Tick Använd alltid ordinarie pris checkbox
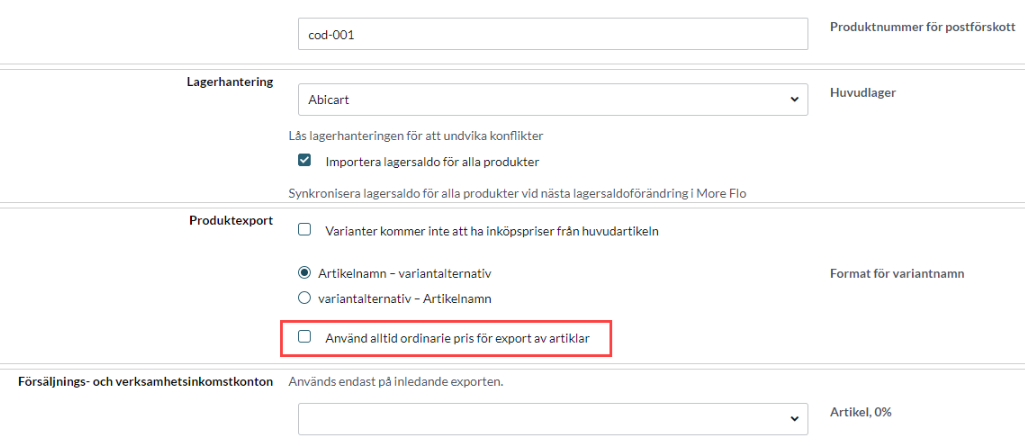The image size is (1025, 446). (x=304, y=337)
